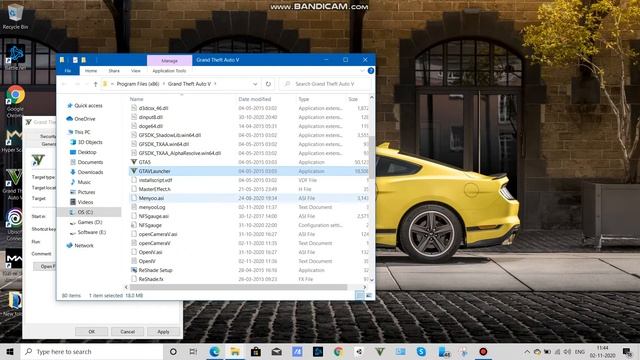Click the back navigation arrow in Explorer

coord(64,84)
